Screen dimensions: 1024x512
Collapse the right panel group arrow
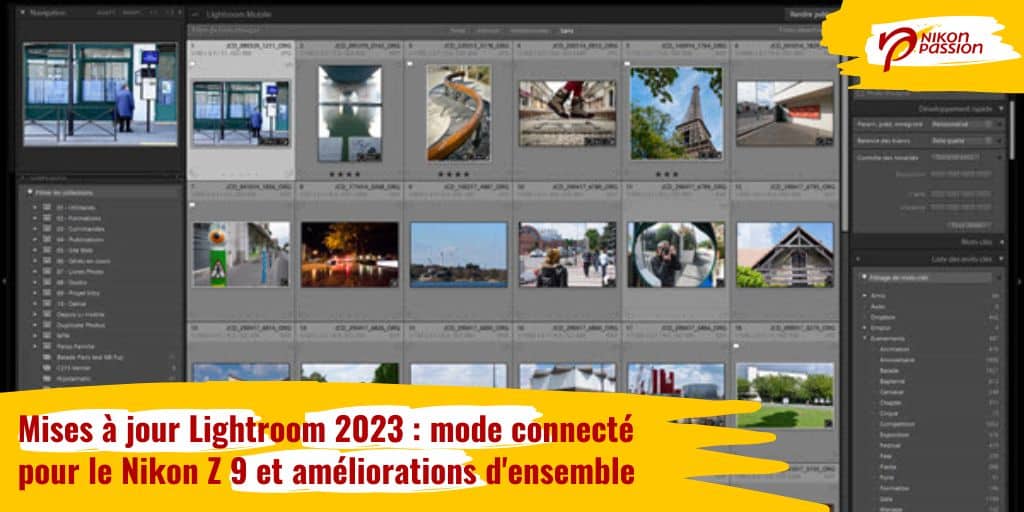(x=1019, y=281)
